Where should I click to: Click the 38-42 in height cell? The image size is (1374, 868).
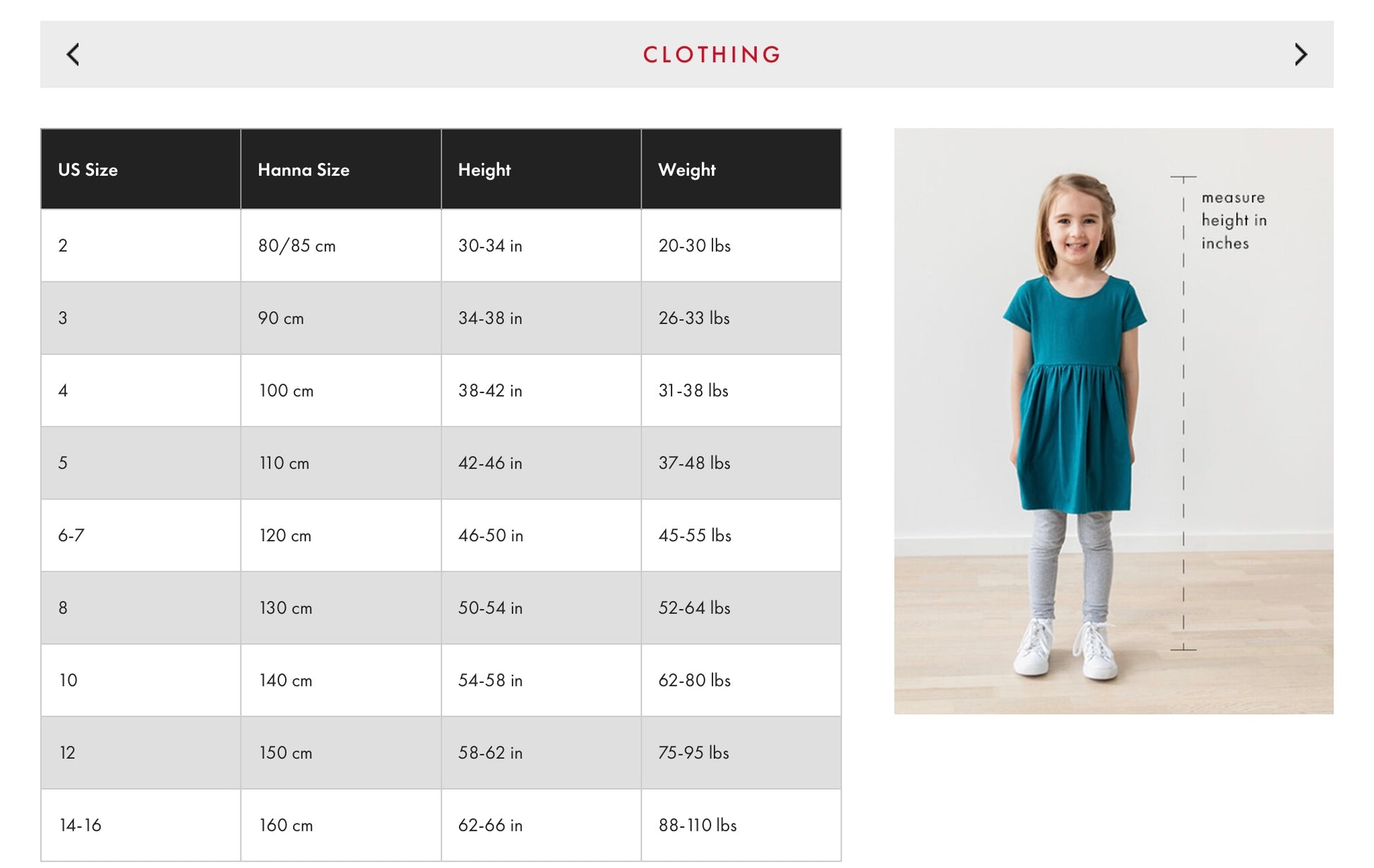click(x=490, y=391)
